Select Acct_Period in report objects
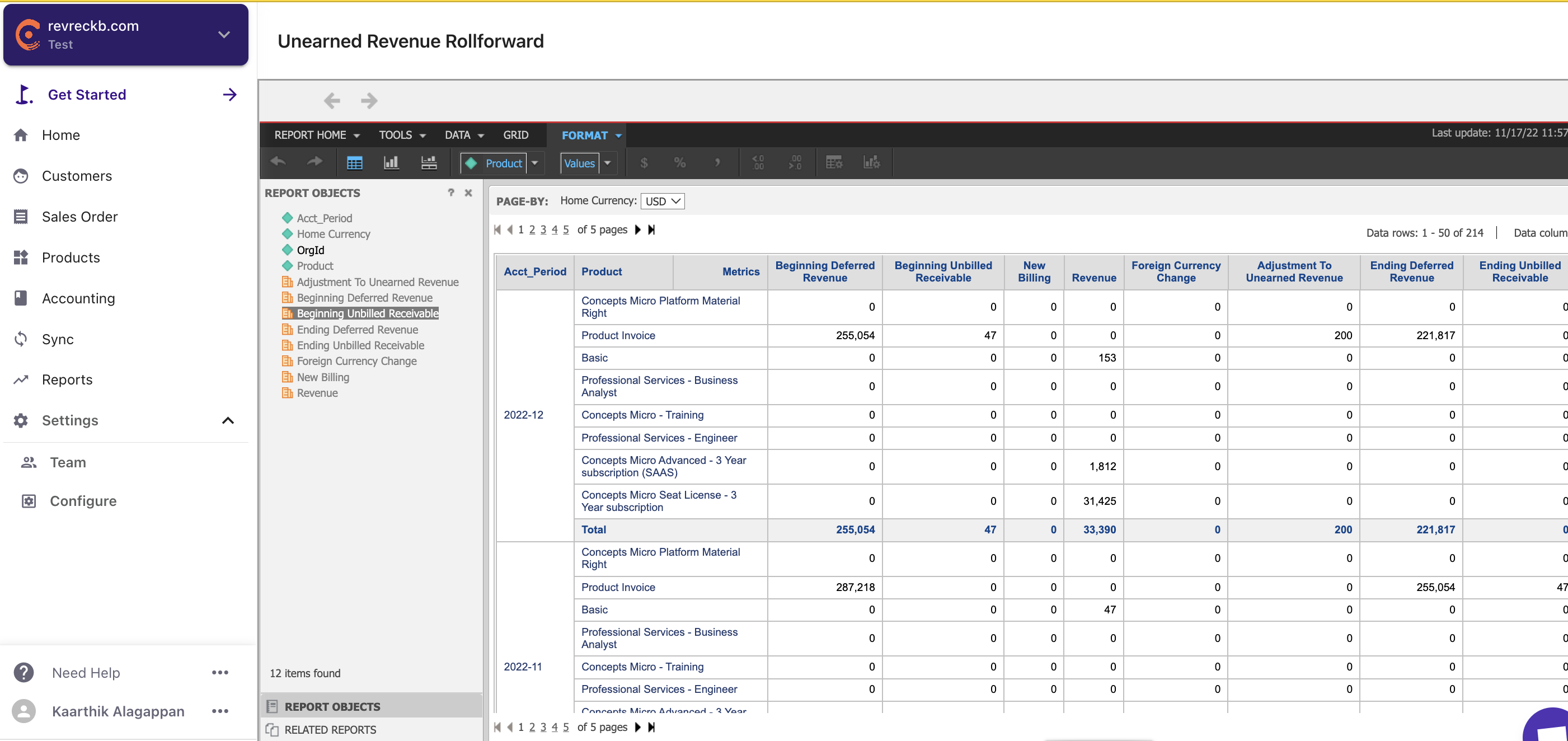 [325, 218]
